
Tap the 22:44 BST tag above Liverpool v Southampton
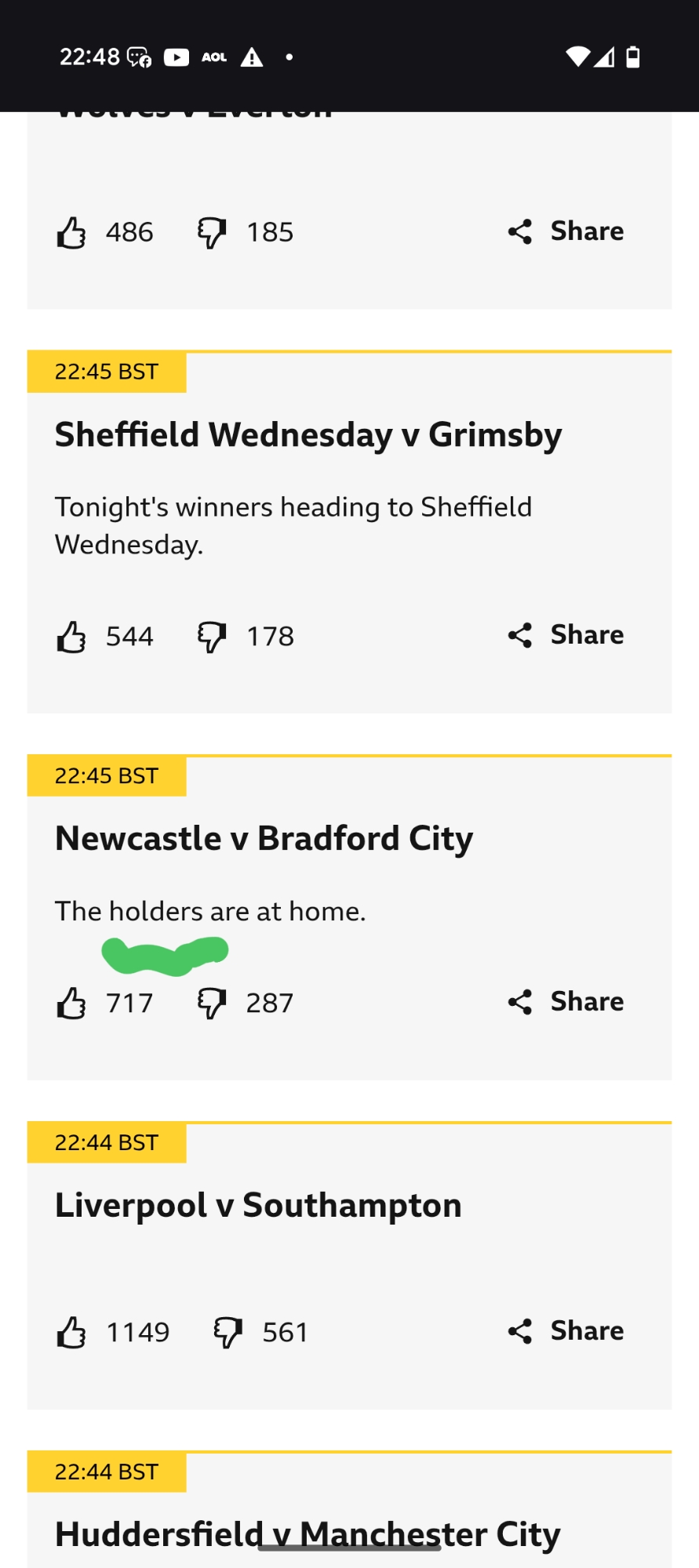point(107,1143)
